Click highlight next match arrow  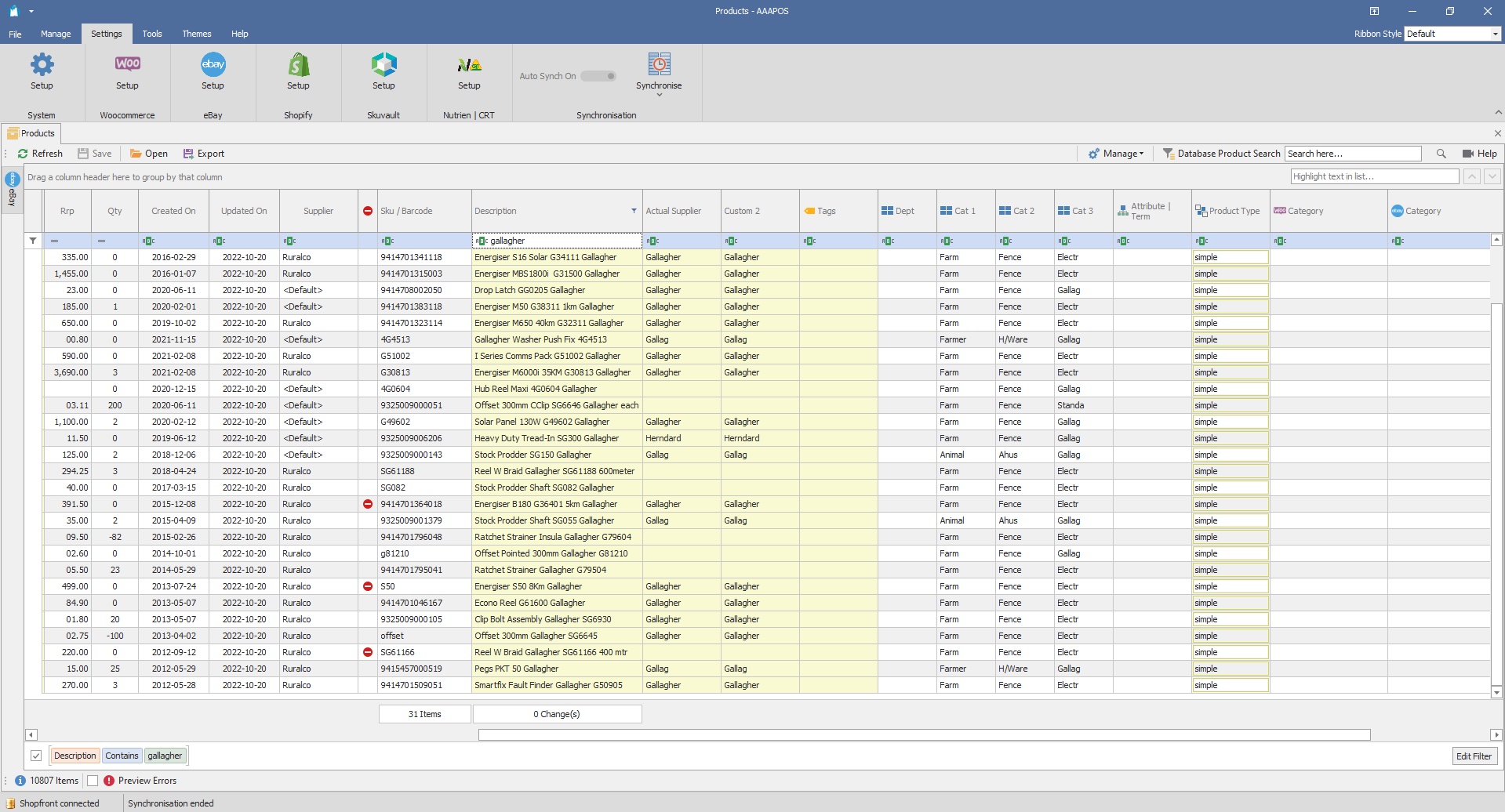1492,176
